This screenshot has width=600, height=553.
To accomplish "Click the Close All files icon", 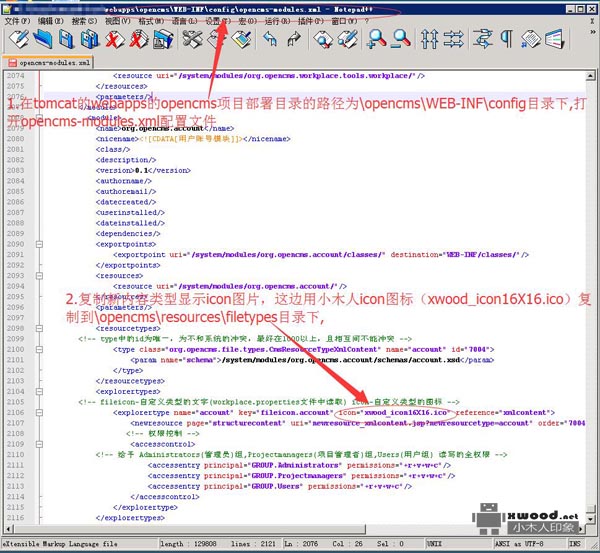I will tap(139, 39).
